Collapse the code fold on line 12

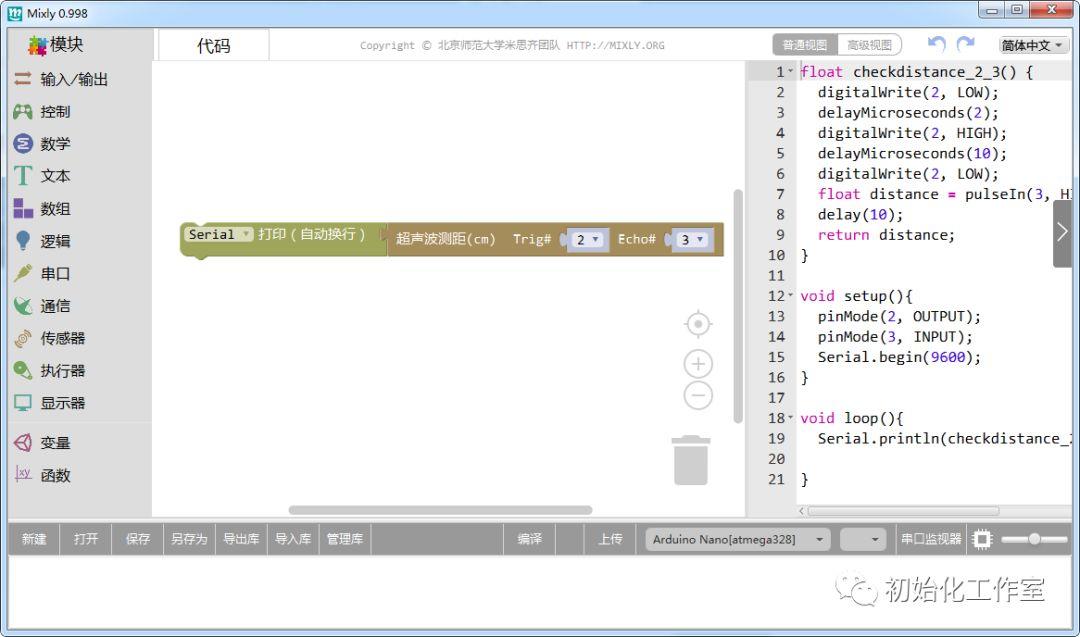(790, 296)
